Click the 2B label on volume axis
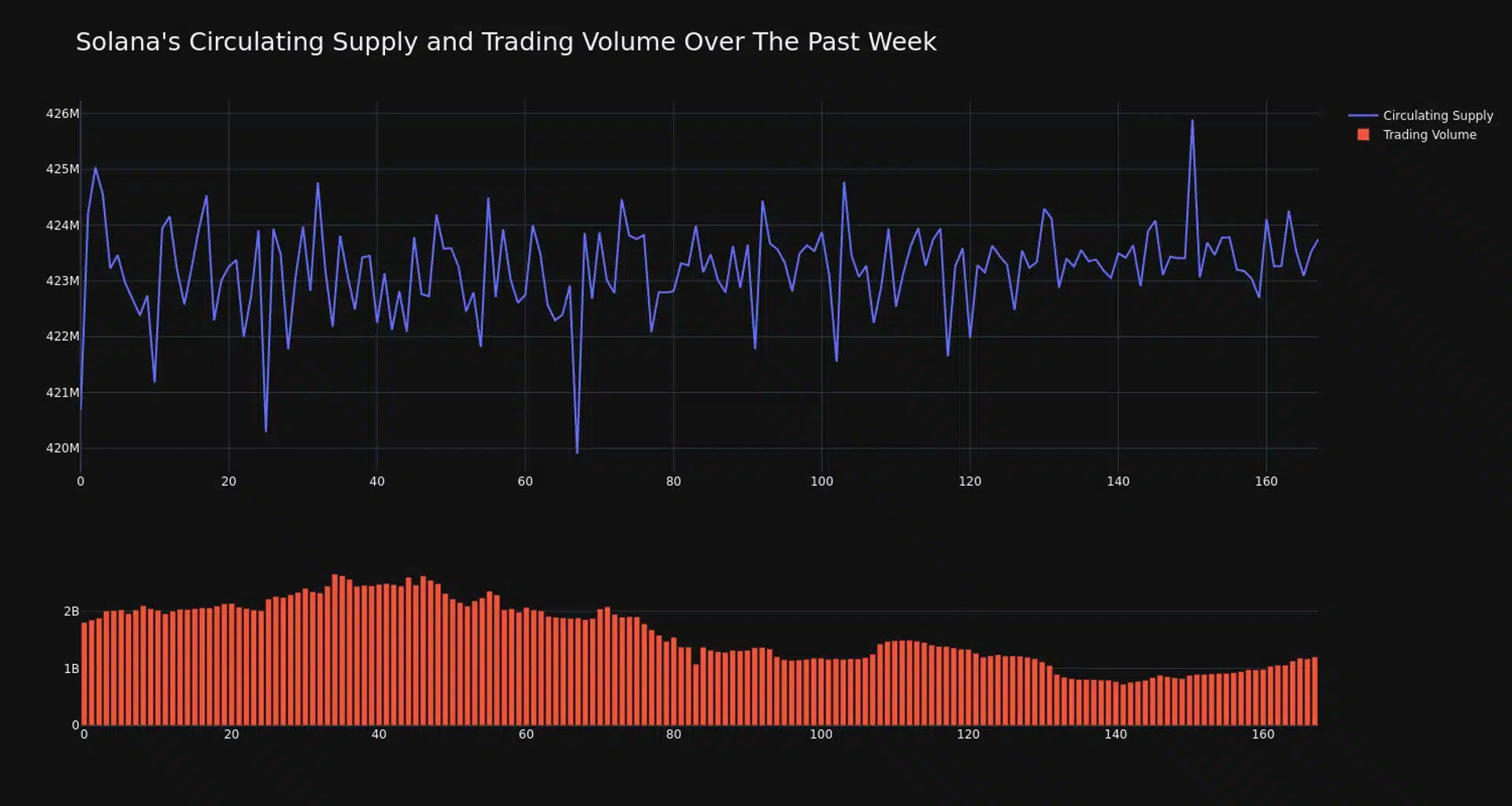The image size is (1512, 806). pos(71,612)
